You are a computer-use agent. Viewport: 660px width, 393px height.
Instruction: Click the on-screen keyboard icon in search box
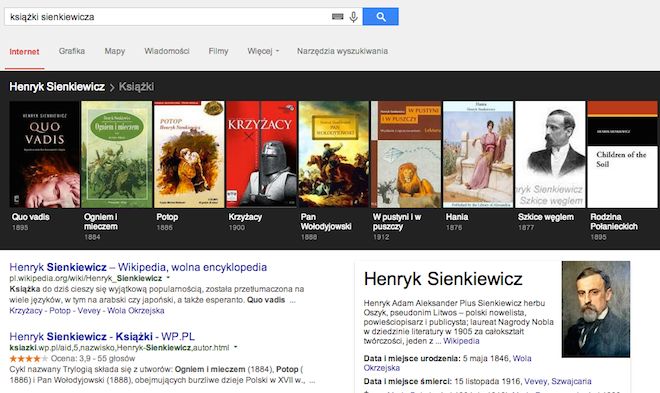(x=338, y=17)
